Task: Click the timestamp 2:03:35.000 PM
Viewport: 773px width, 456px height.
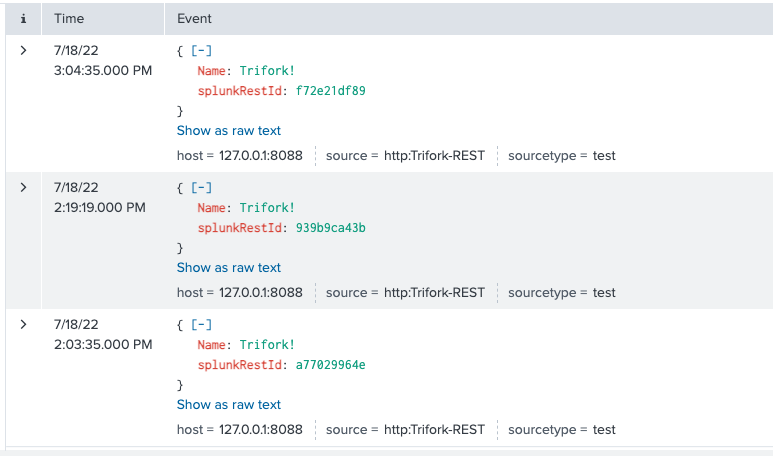Action: coord(103,345)
